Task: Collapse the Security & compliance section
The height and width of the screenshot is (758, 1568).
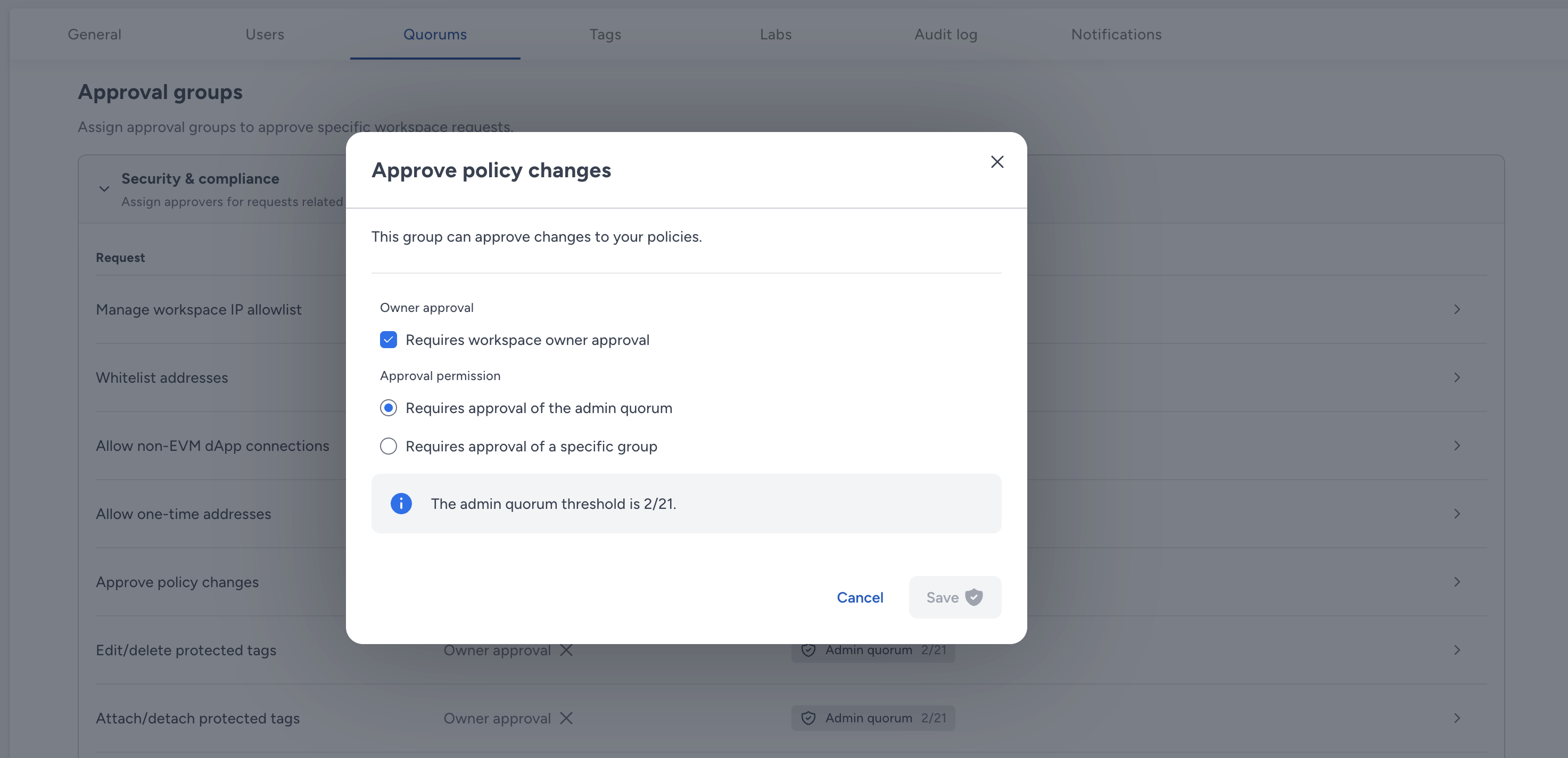Action: [104, 189]
